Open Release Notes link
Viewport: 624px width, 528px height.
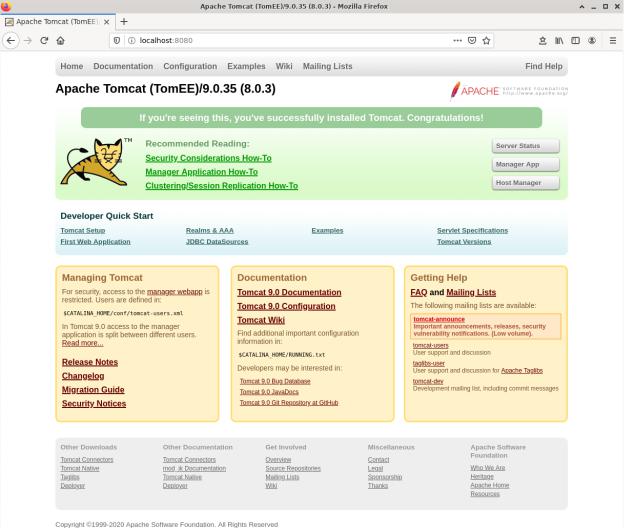(90, 362)
